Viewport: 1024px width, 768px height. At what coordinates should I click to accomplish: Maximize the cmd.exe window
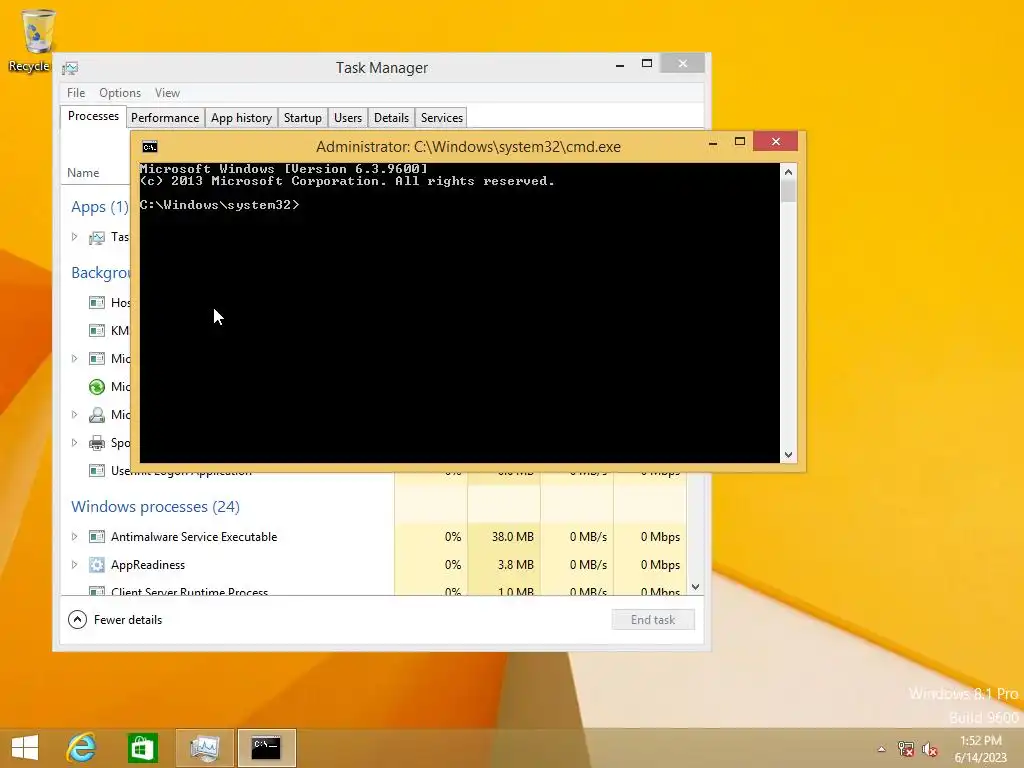coord(740,142)
